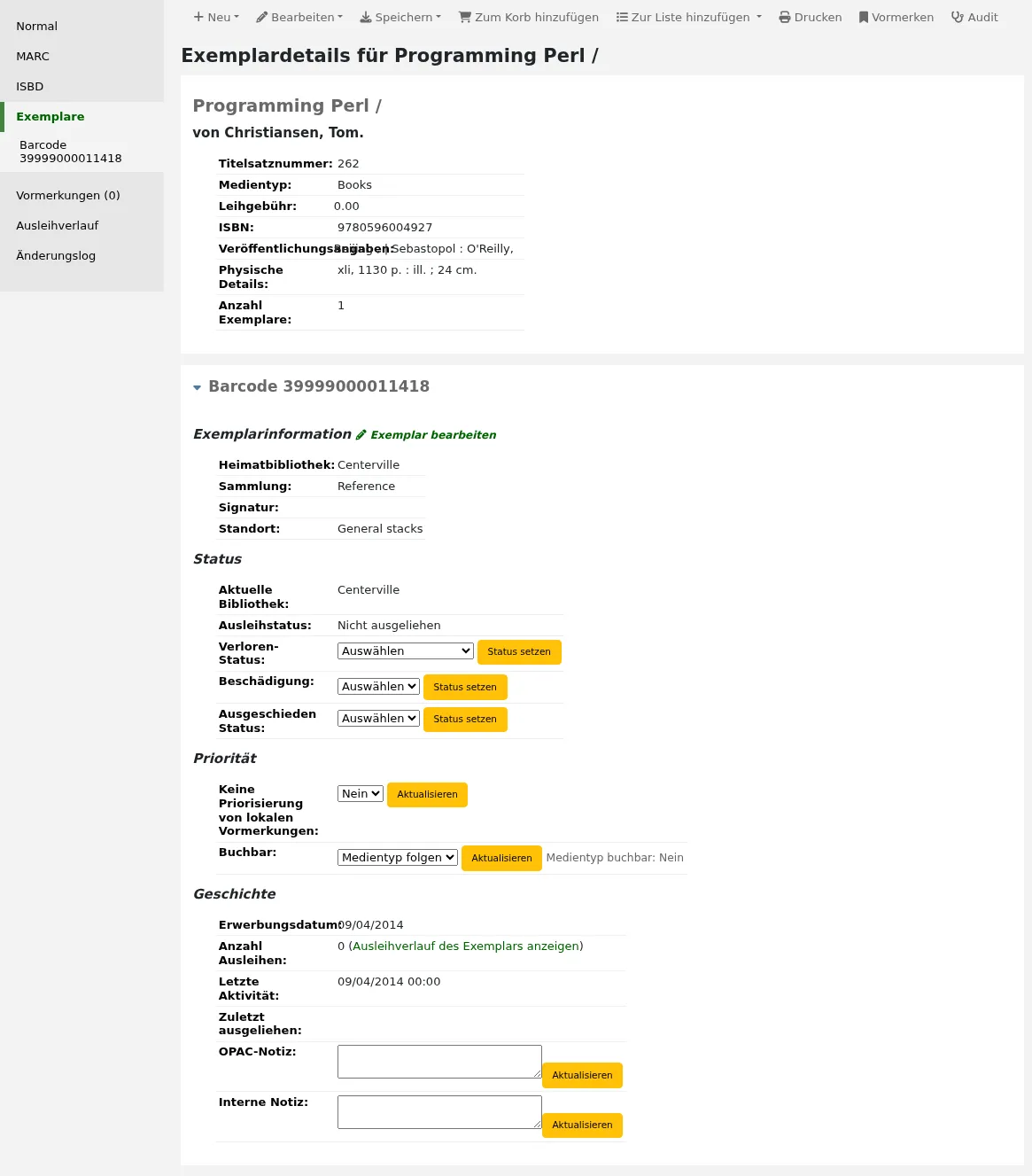
Task: Set the Ausgeschieden status button
Action: (465, 720)
